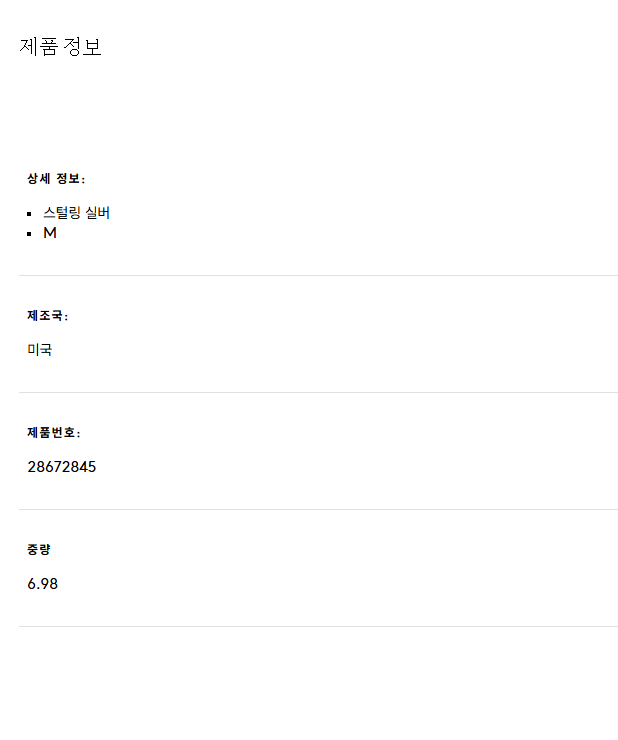
Task: Click the colon after the 제품번호 label
Action: click(79, 434)
